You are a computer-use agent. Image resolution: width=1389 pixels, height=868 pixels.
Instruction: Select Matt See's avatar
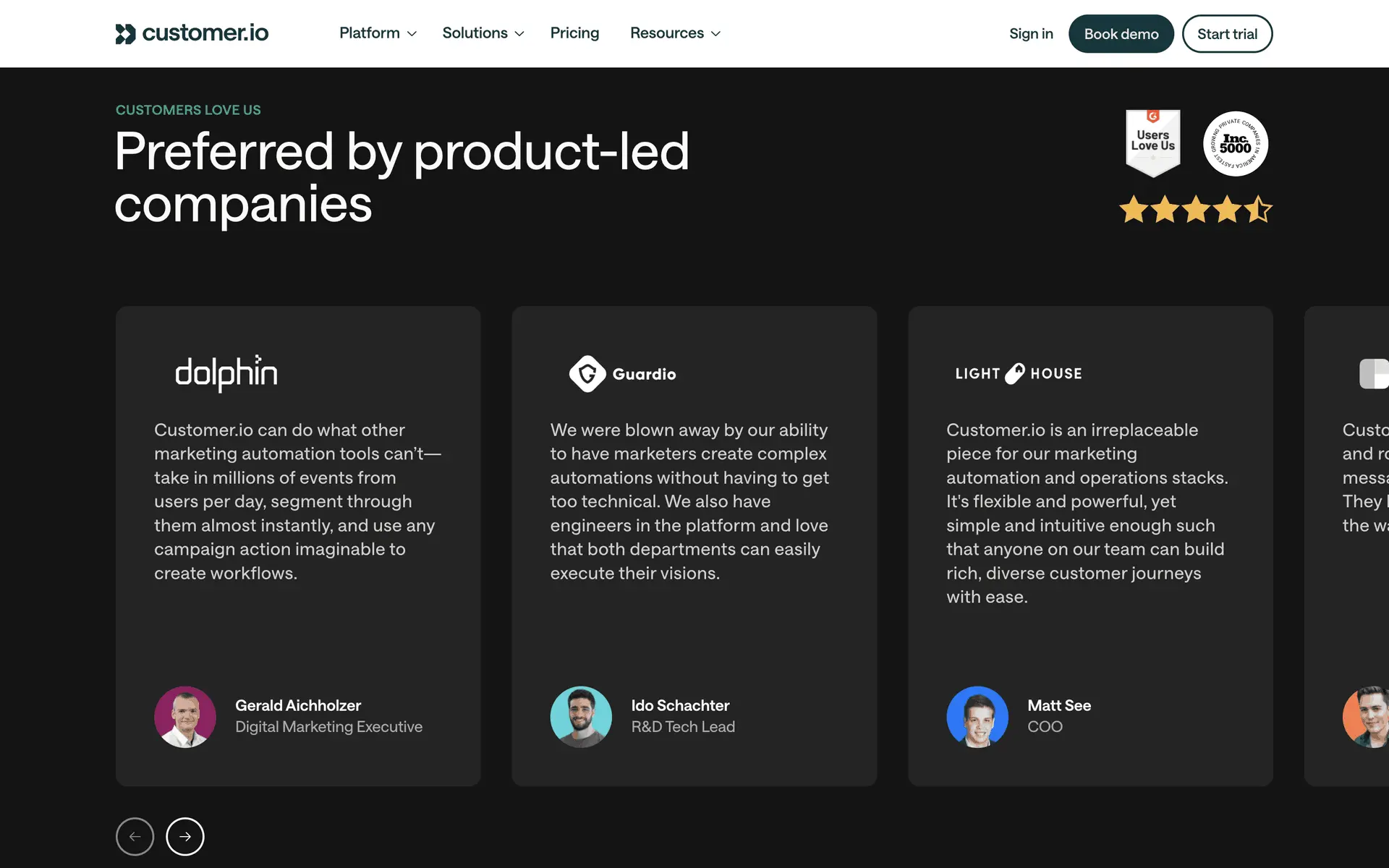click(x=977, y=717)
